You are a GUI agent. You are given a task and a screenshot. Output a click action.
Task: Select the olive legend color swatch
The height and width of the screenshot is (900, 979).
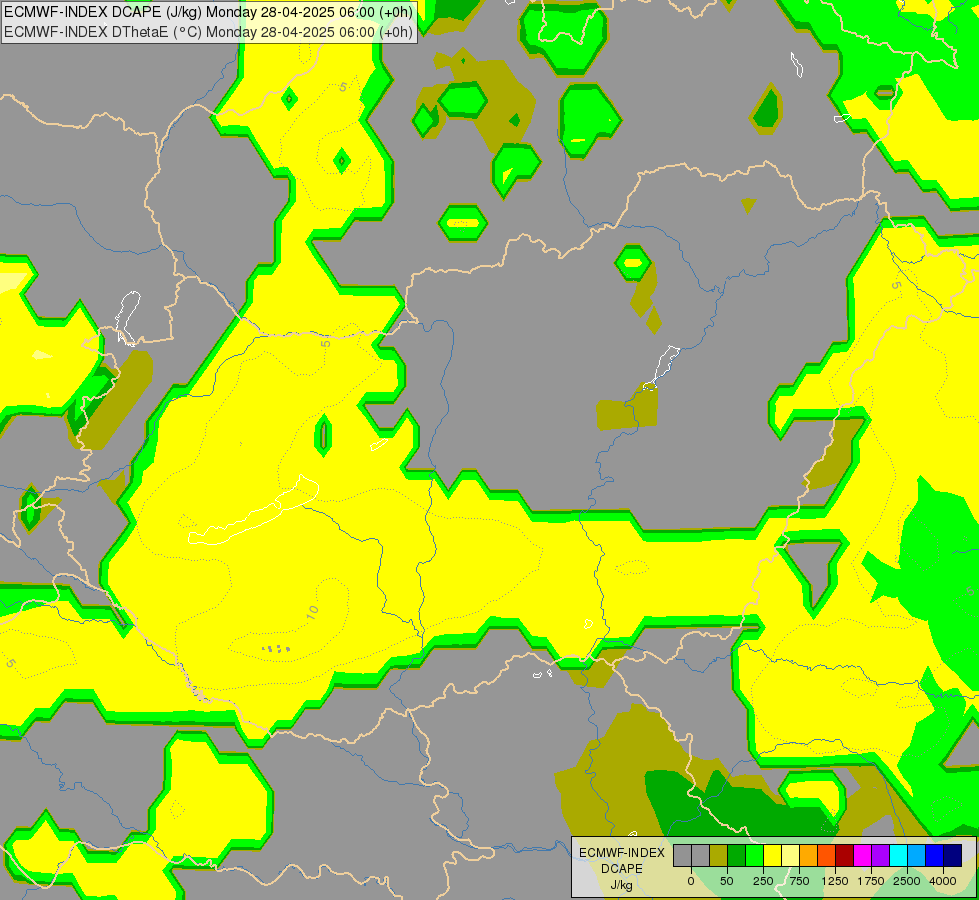pyautogui.click(x=719, y=856)
